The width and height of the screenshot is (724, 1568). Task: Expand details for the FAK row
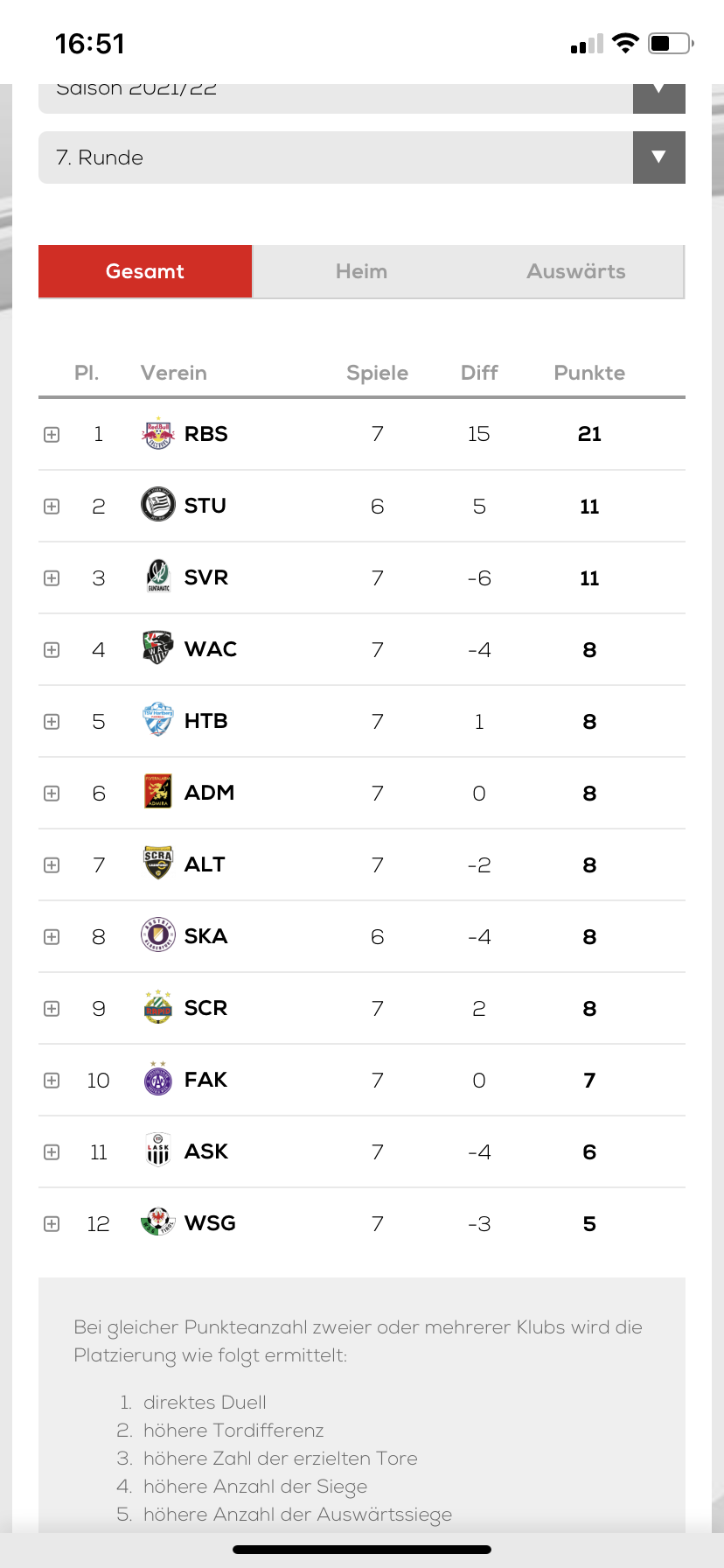(x=52, y=1081)
